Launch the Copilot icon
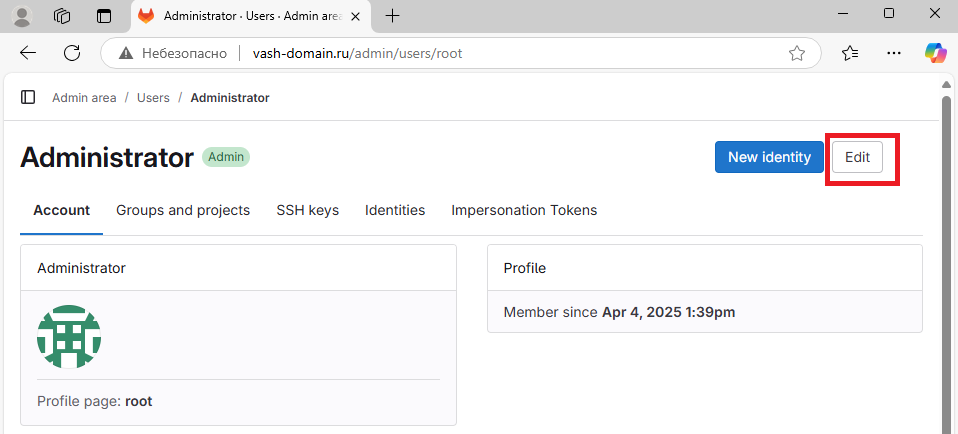 tap(935, 53)
